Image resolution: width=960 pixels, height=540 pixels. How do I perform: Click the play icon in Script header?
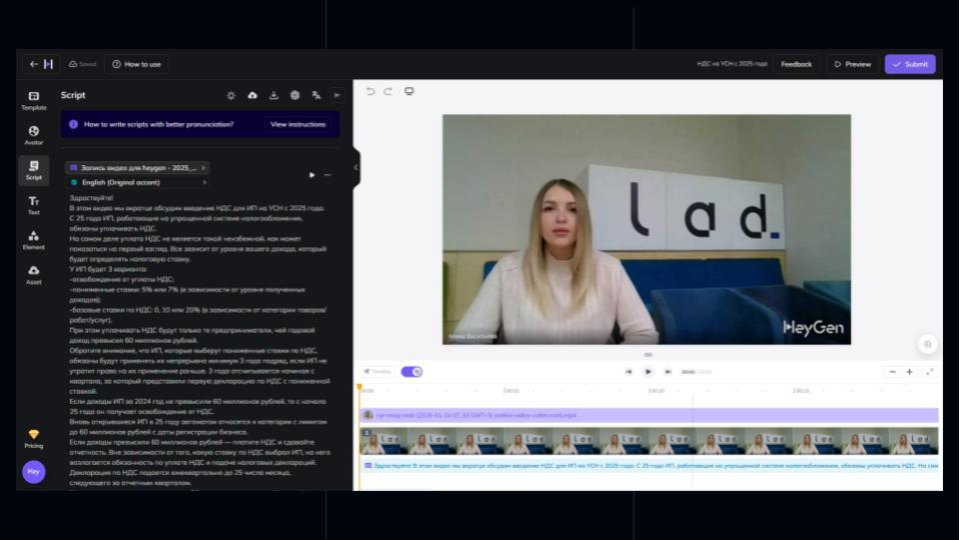(337, 95)
